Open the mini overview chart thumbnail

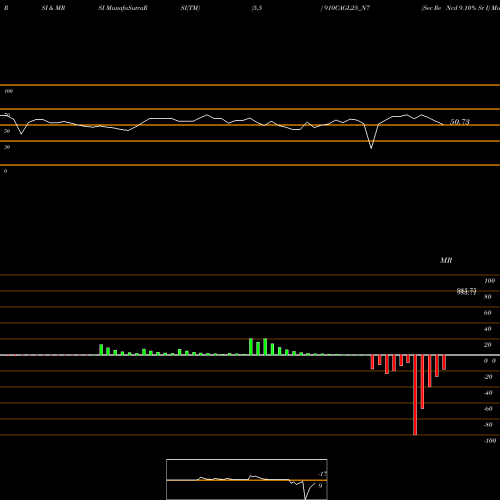247,479
